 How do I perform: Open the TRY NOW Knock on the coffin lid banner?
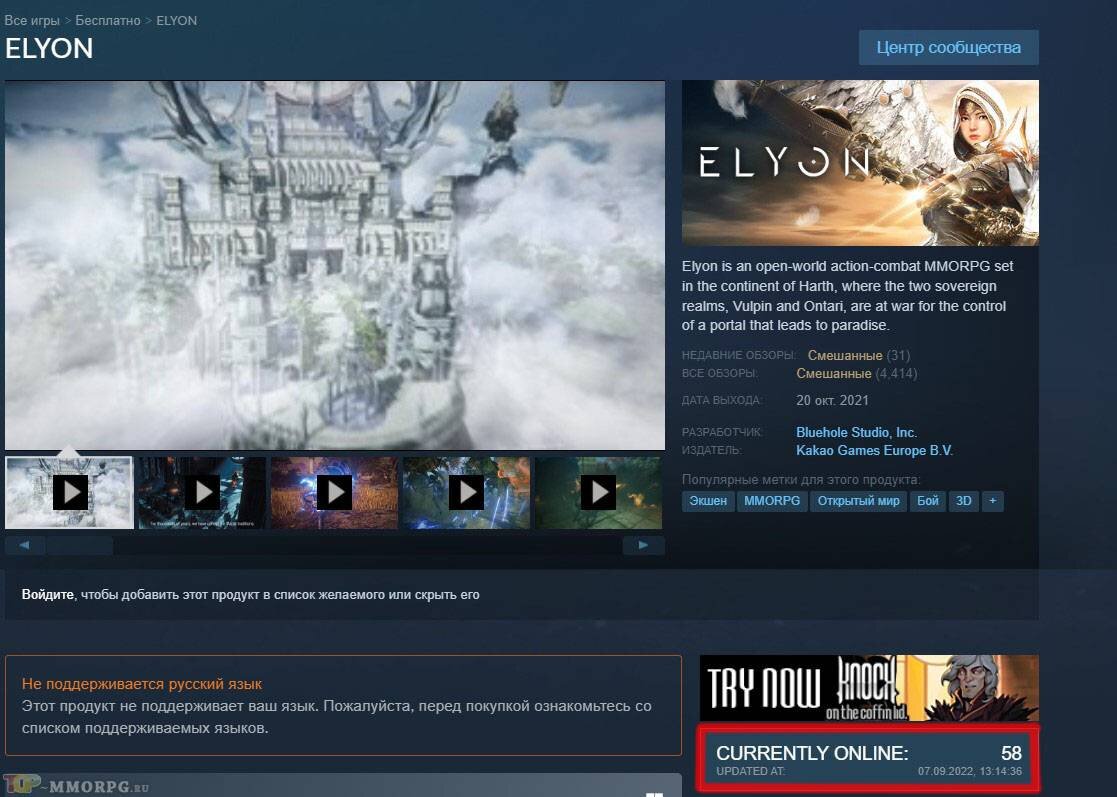pos(869,687)
